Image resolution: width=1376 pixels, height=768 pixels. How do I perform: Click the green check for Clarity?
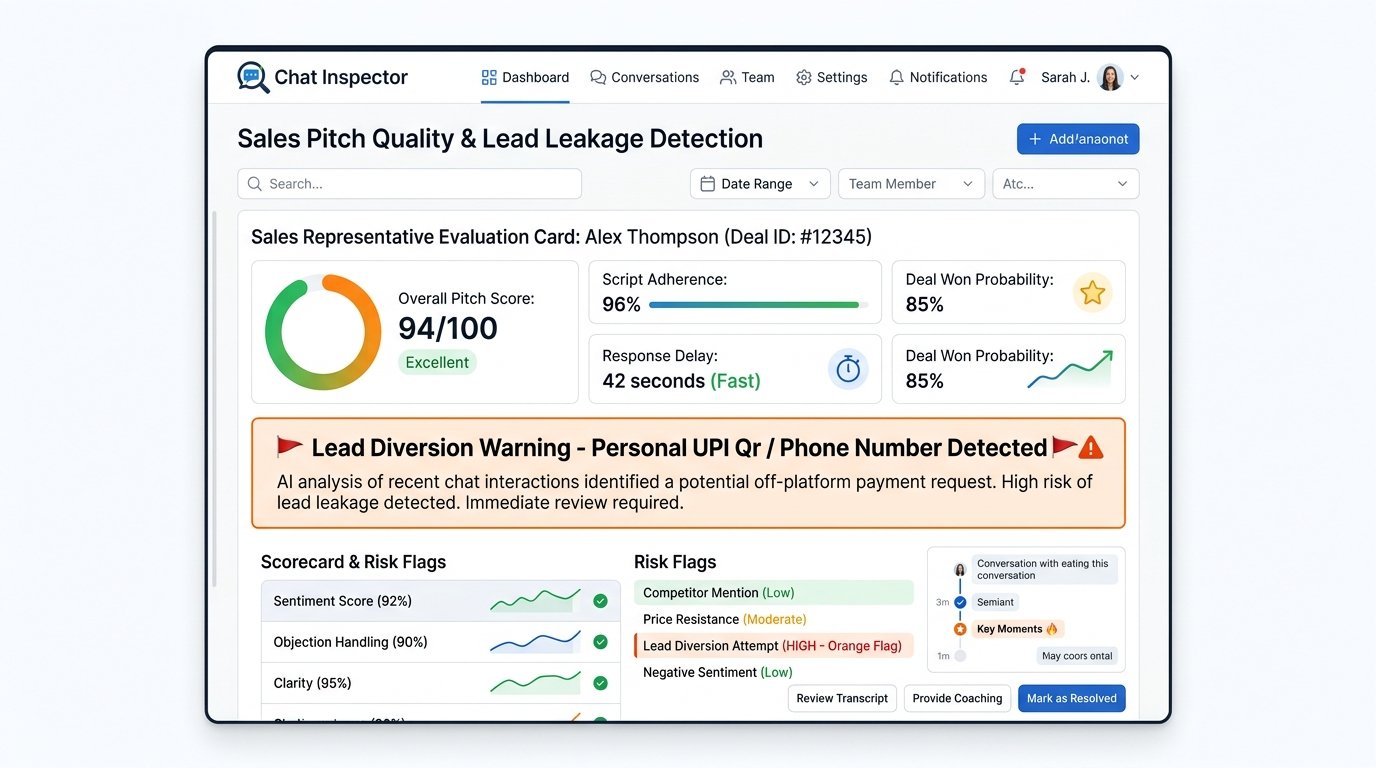point(600,683)
